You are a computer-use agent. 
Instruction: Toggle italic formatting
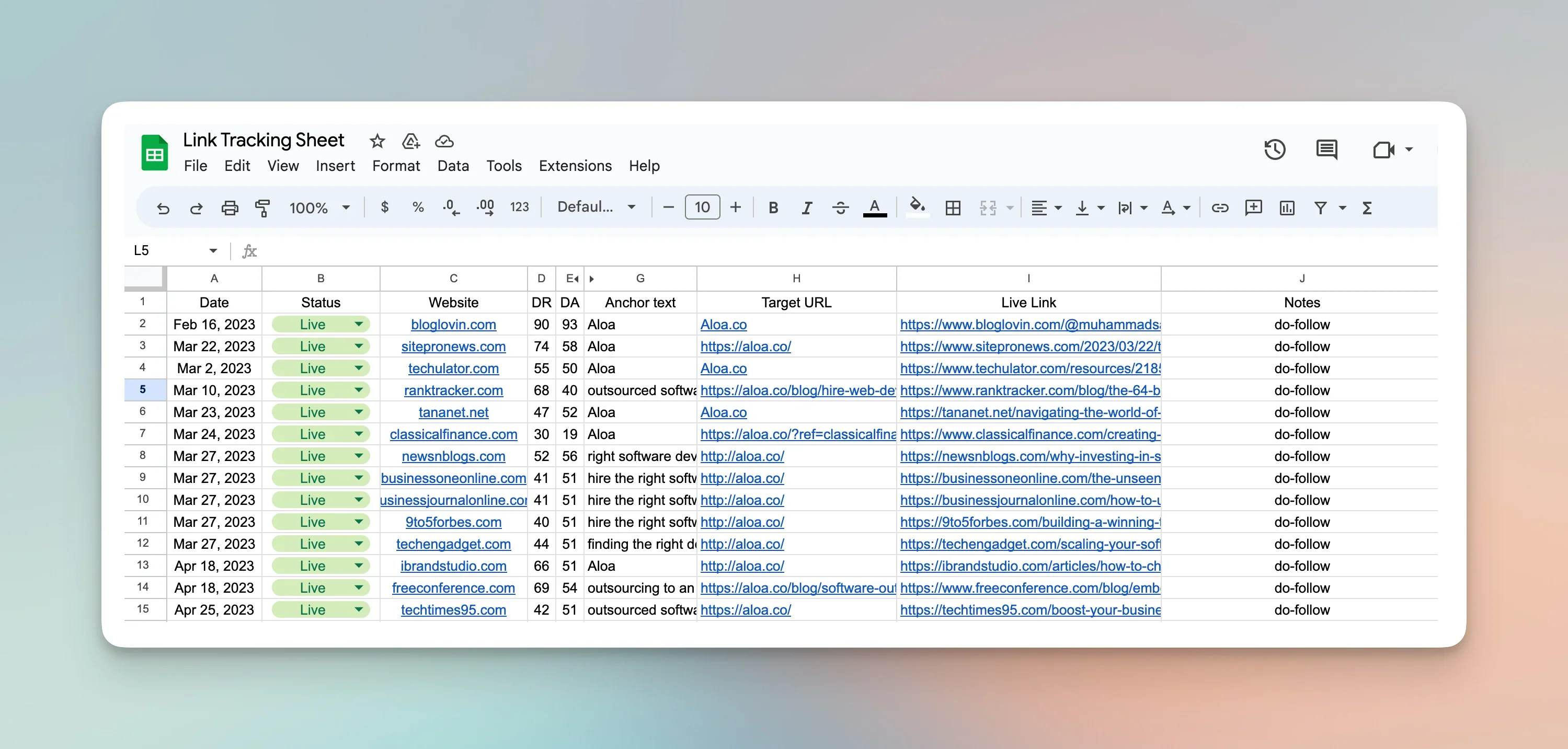[x=807, y=208]
